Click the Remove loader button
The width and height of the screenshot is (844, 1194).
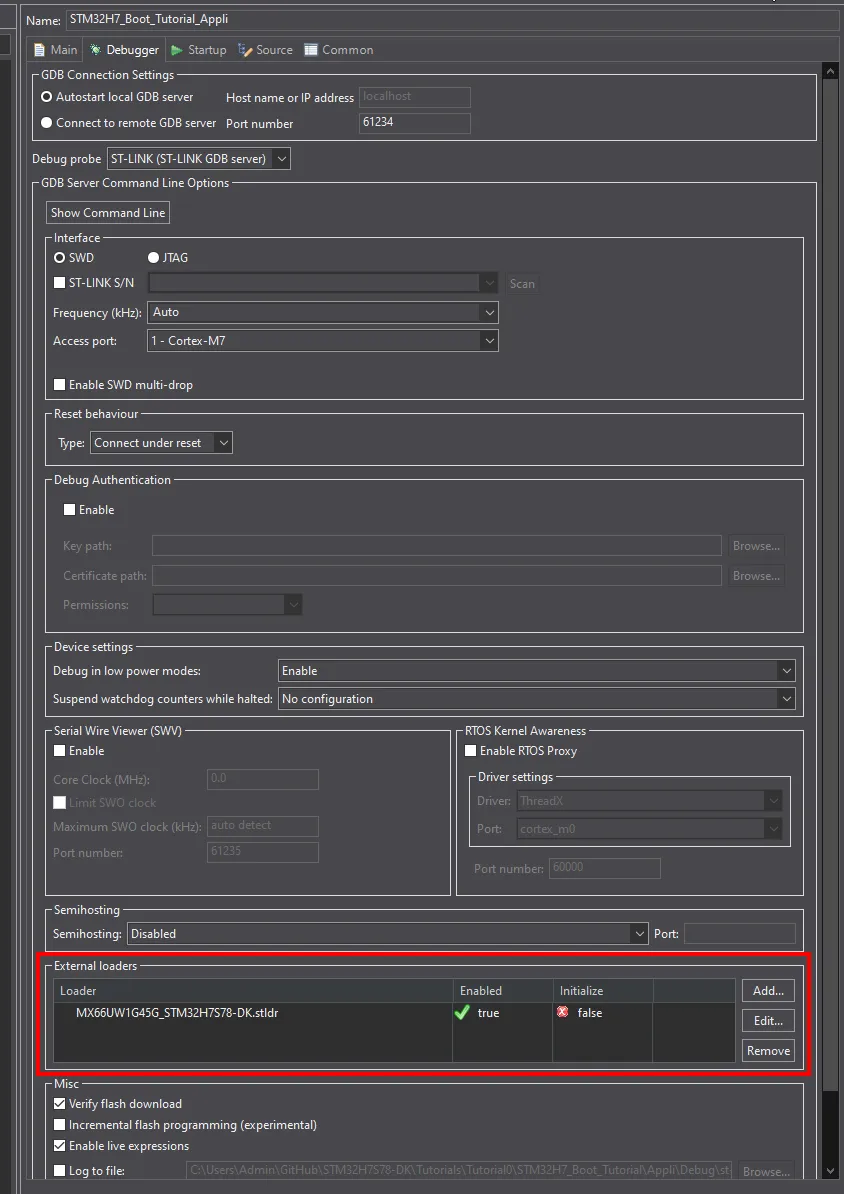[769, 1051]
